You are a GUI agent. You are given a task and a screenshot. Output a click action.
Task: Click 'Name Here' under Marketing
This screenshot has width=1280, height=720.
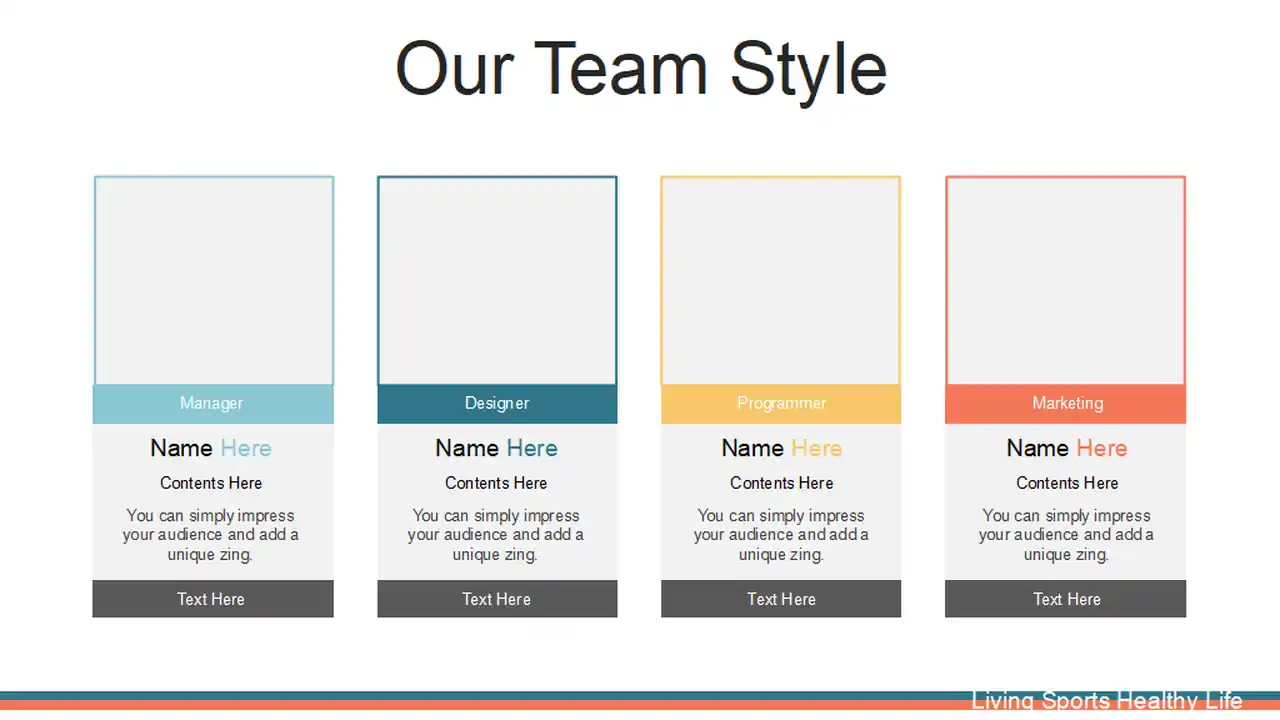point(1067,448)
